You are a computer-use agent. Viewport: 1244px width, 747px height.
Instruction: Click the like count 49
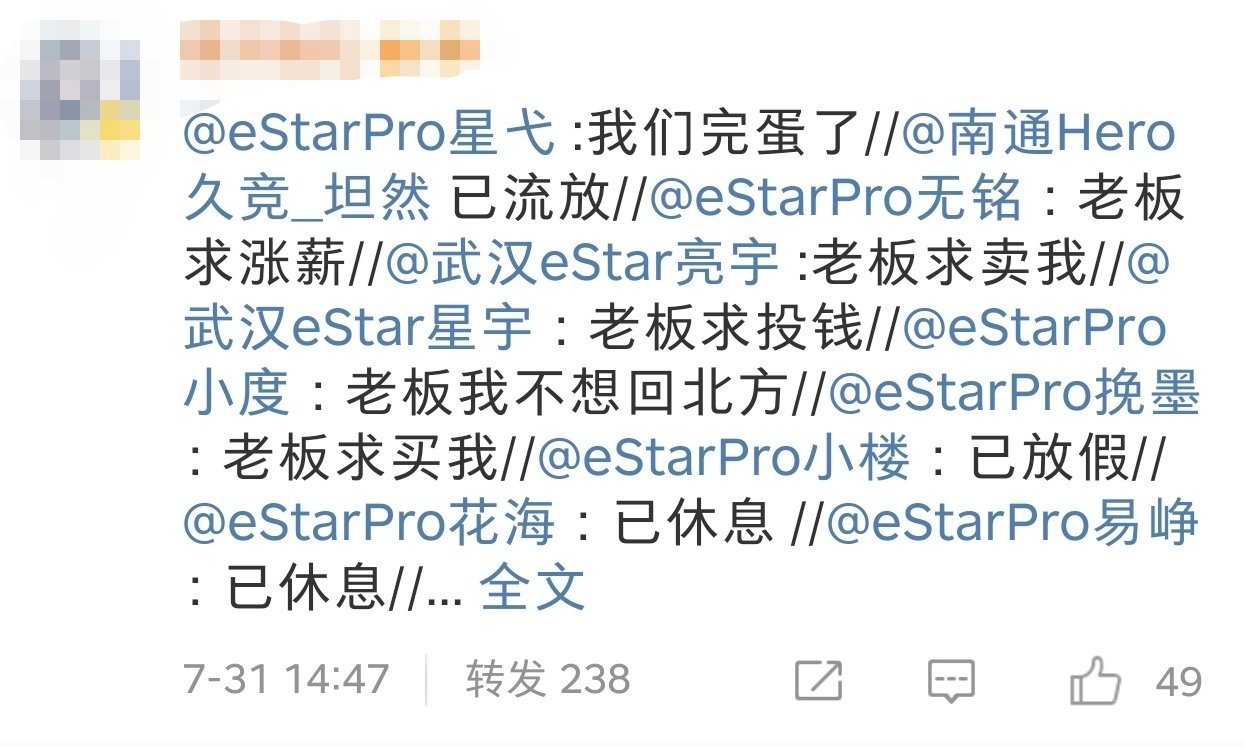1179,682
